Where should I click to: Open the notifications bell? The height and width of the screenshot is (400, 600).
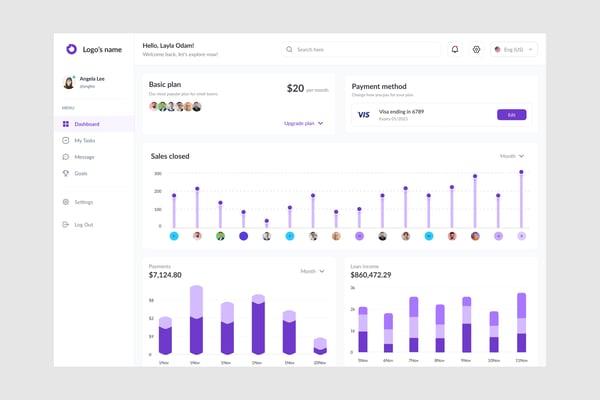point(455,49)
